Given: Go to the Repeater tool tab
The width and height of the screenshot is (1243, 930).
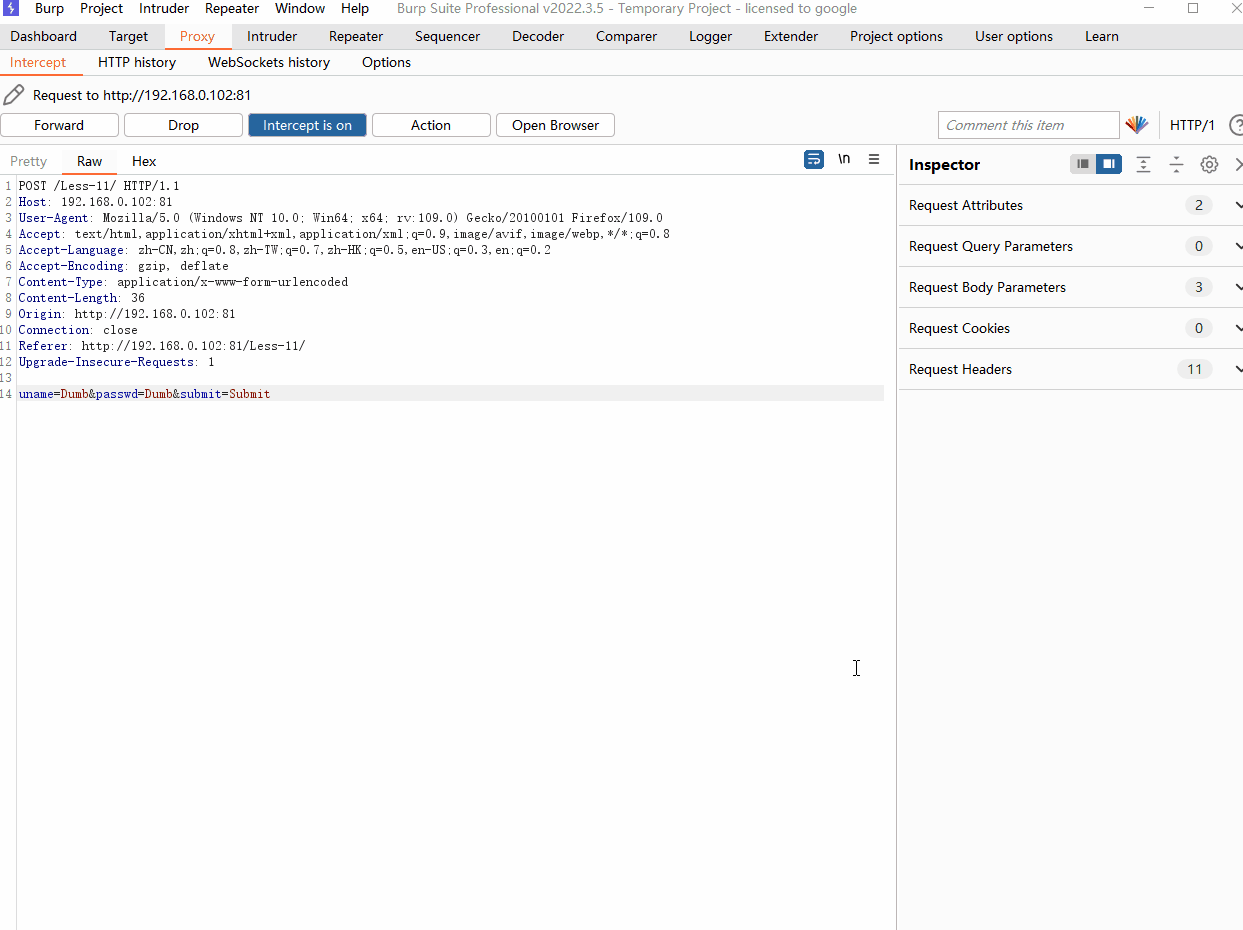Looking at the screenshot, I should tap(356, 36).
